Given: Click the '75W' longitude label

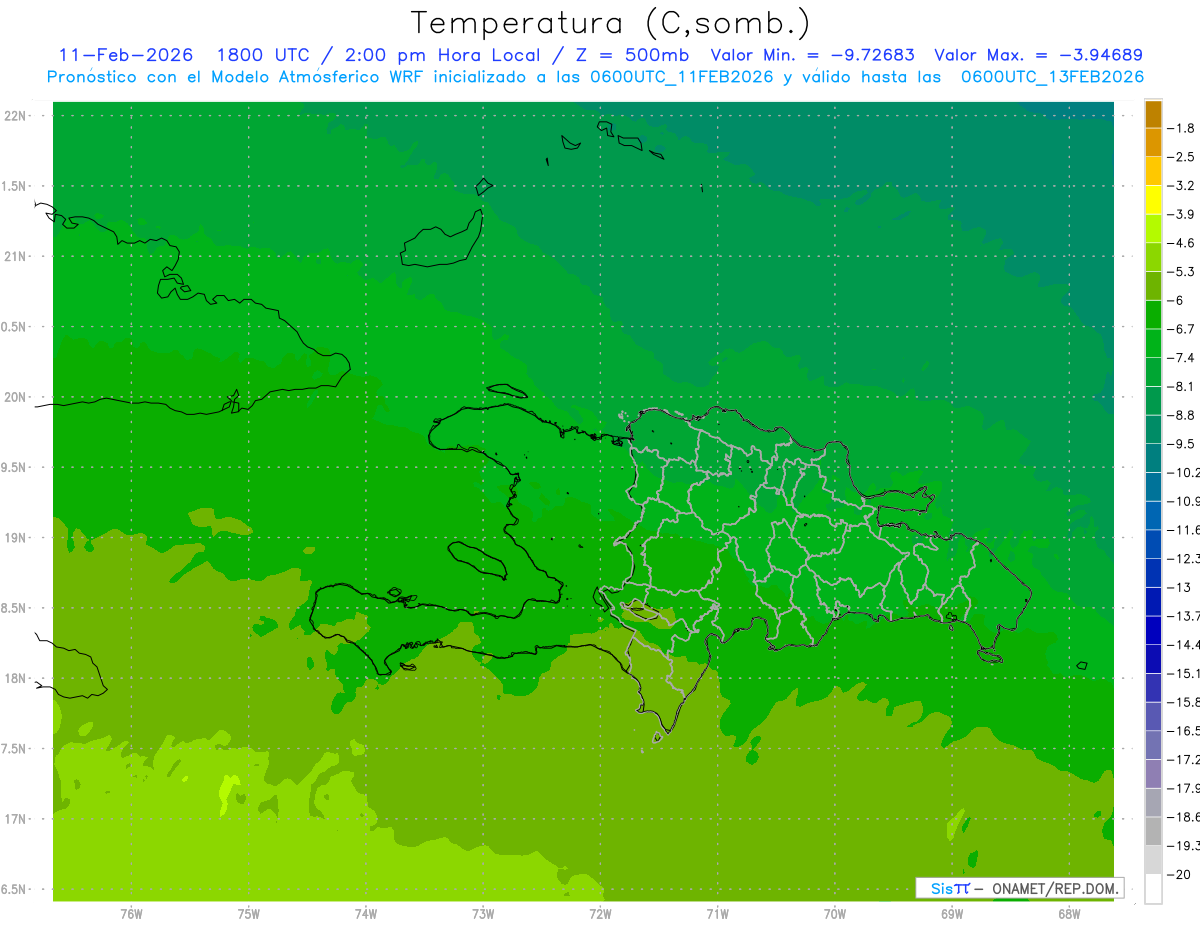Looking at the screenshot, I should 249,914.
